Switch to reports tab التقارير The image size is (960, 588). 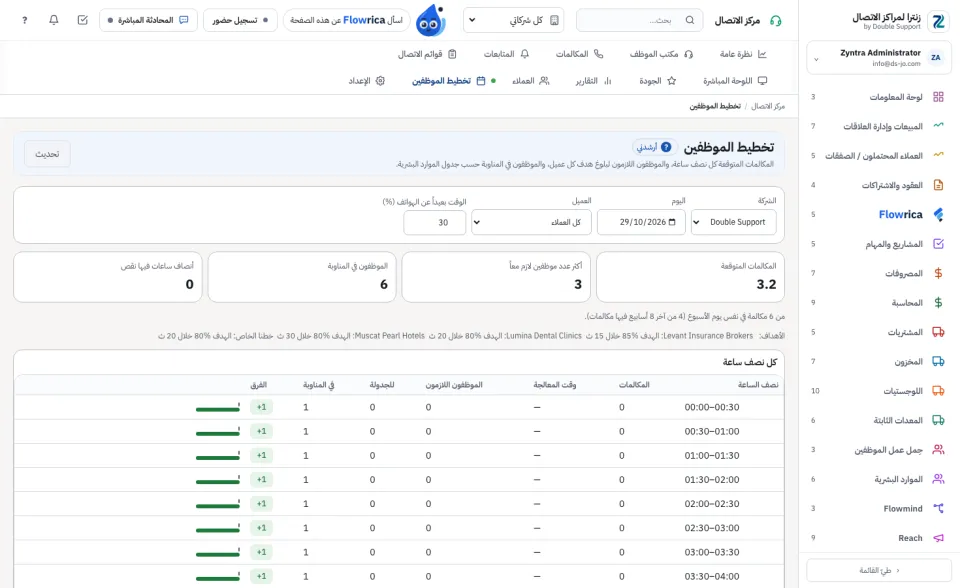pyautogui.click(x=593, y=81)
